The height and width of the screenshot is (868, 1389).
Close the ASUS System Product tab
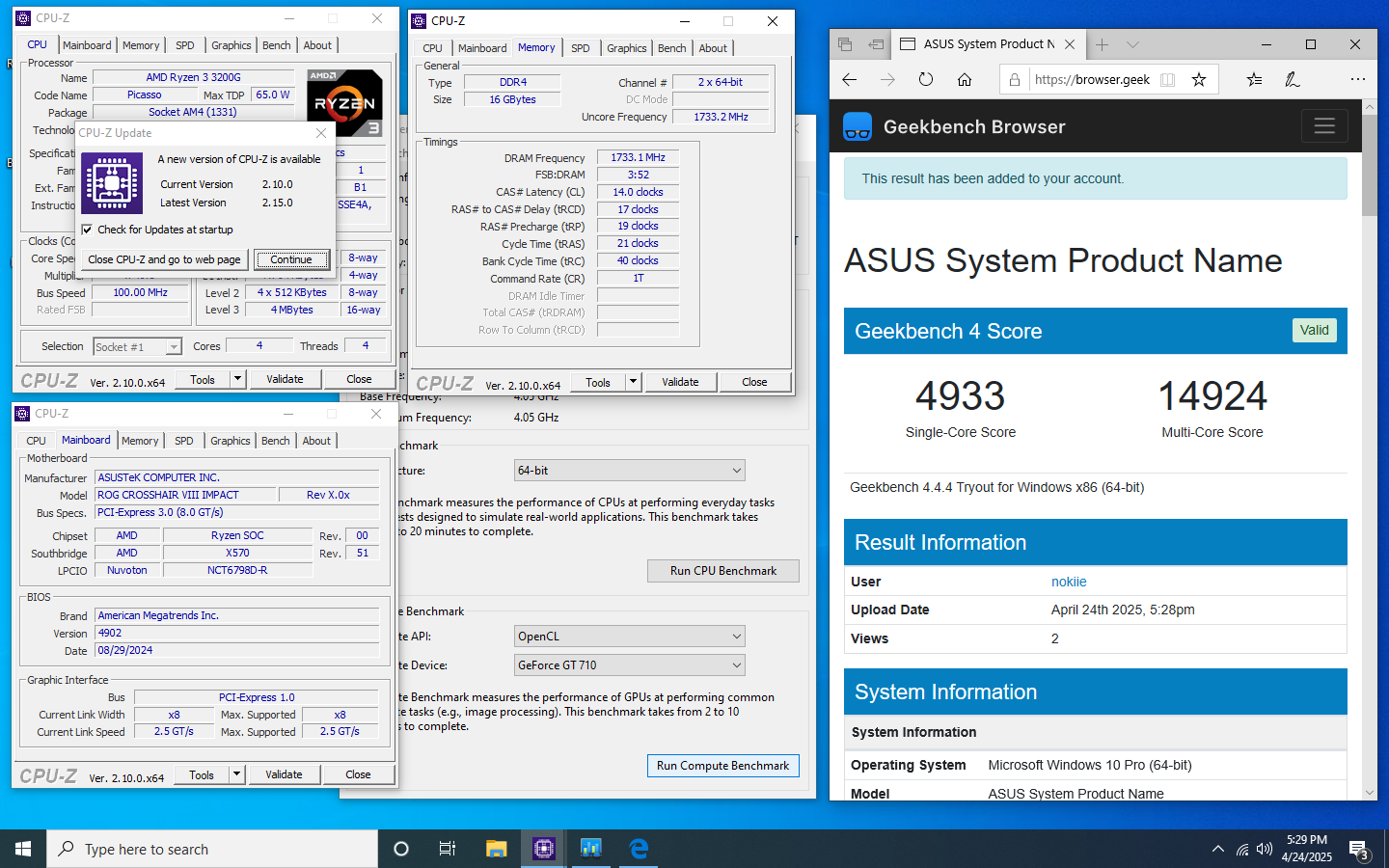click(x=1070, y=44)
